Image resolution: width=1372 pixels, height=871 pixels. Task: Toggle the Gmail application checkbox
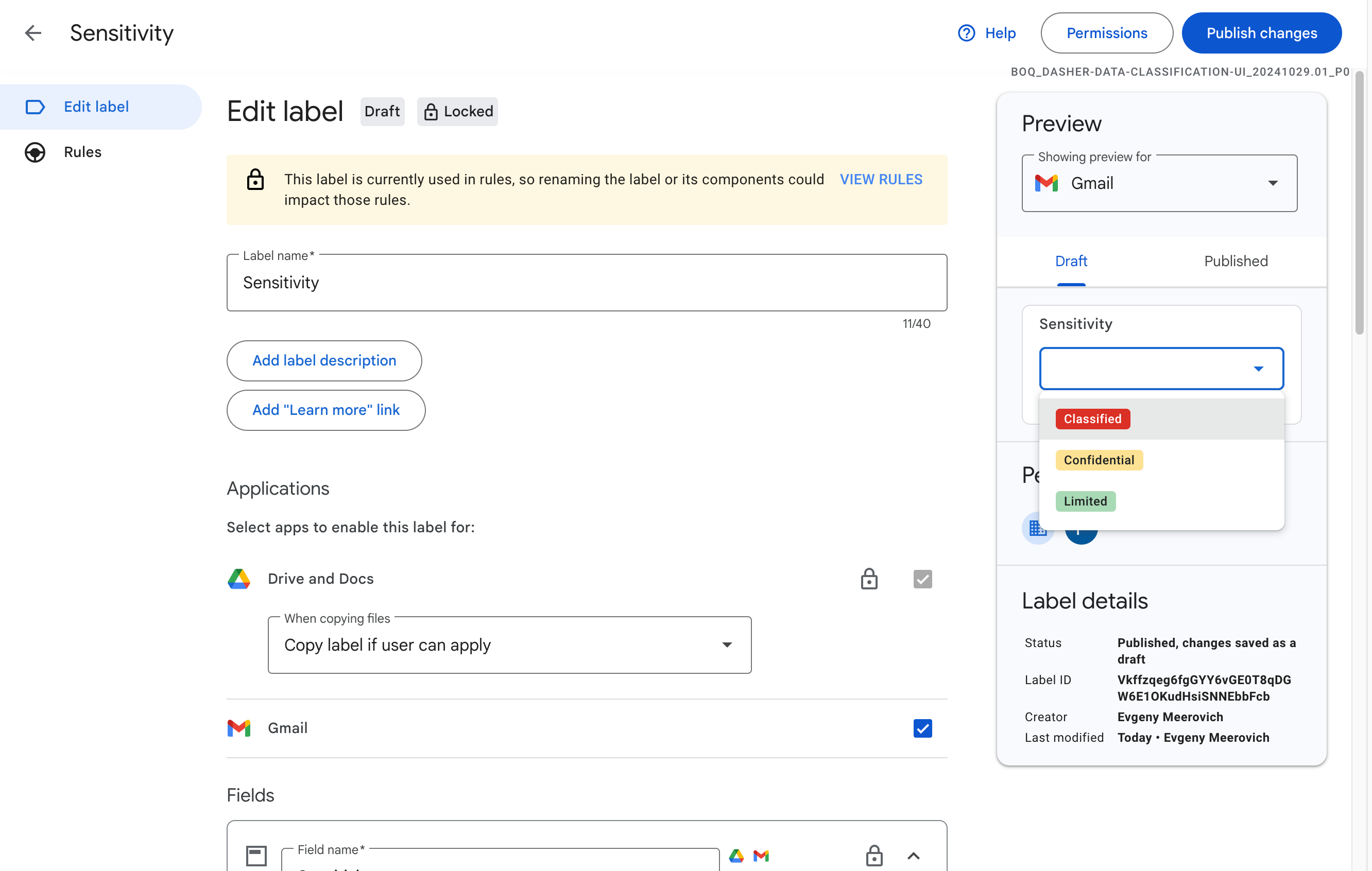click(x=922, y=728)
